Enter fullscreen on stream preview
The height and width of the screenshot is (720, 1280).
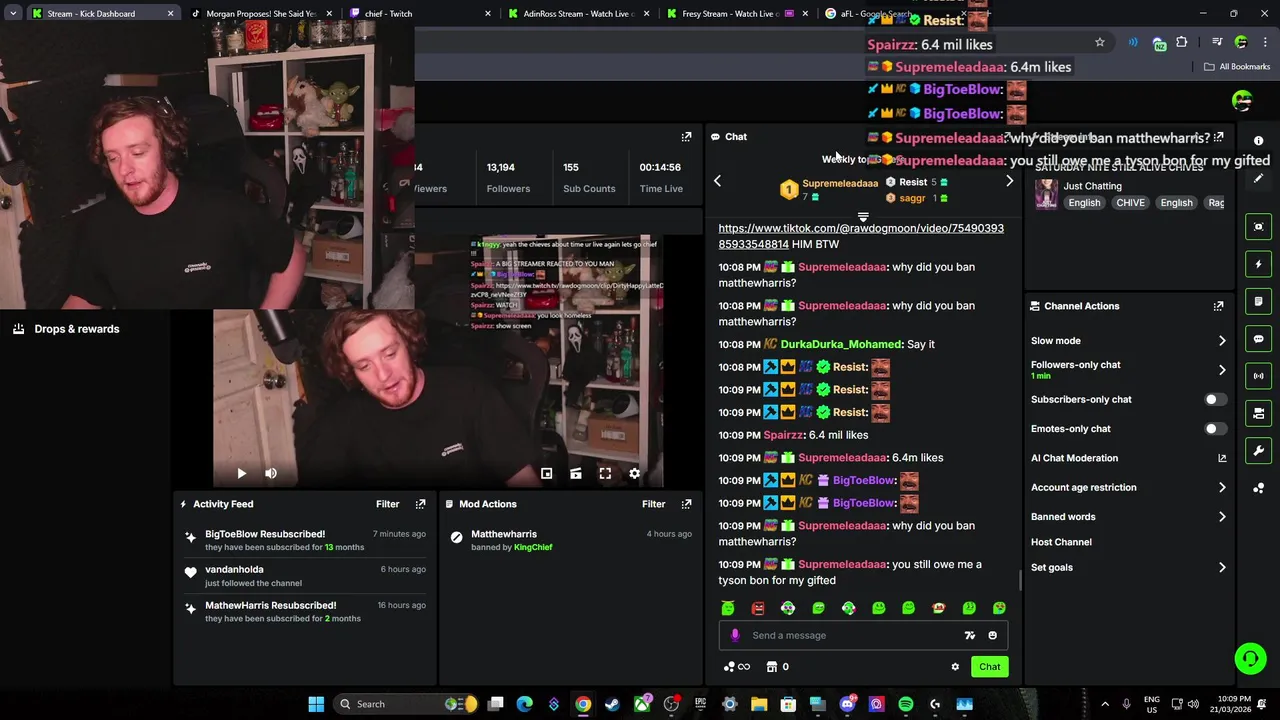click(605, 473)
